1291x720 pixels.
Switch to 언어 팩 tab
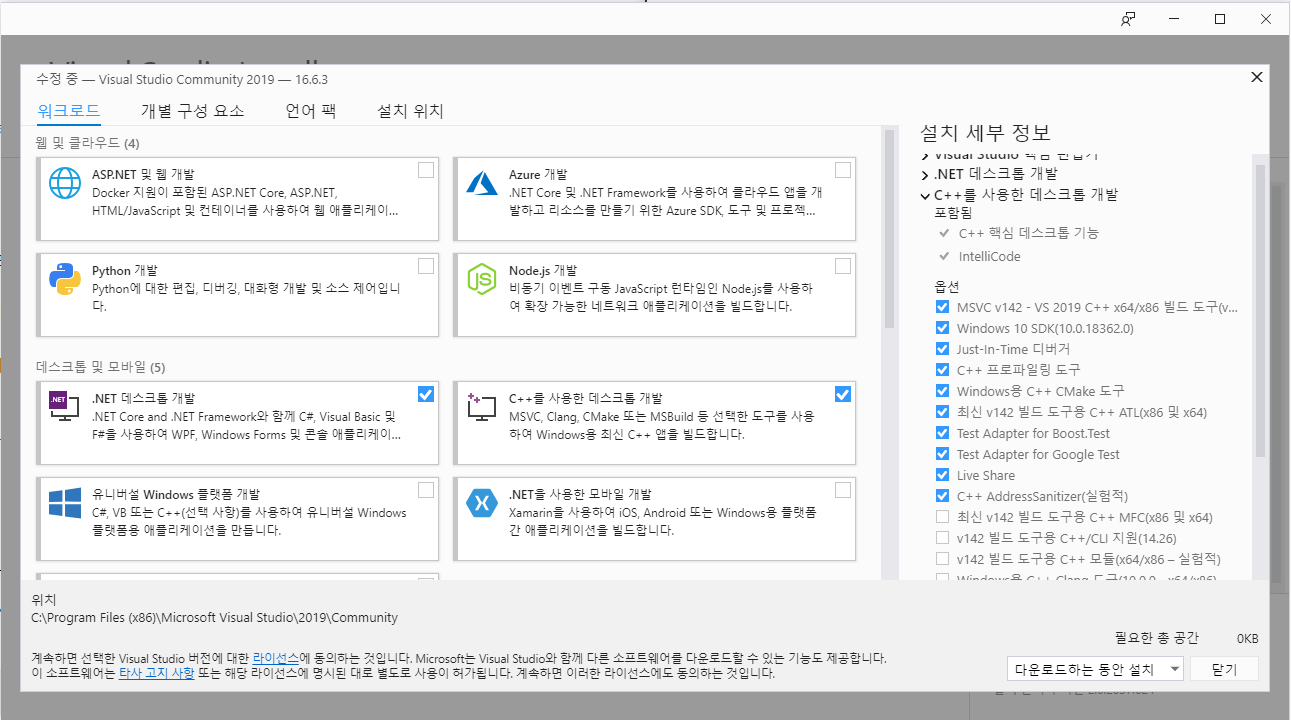(311, 111)
